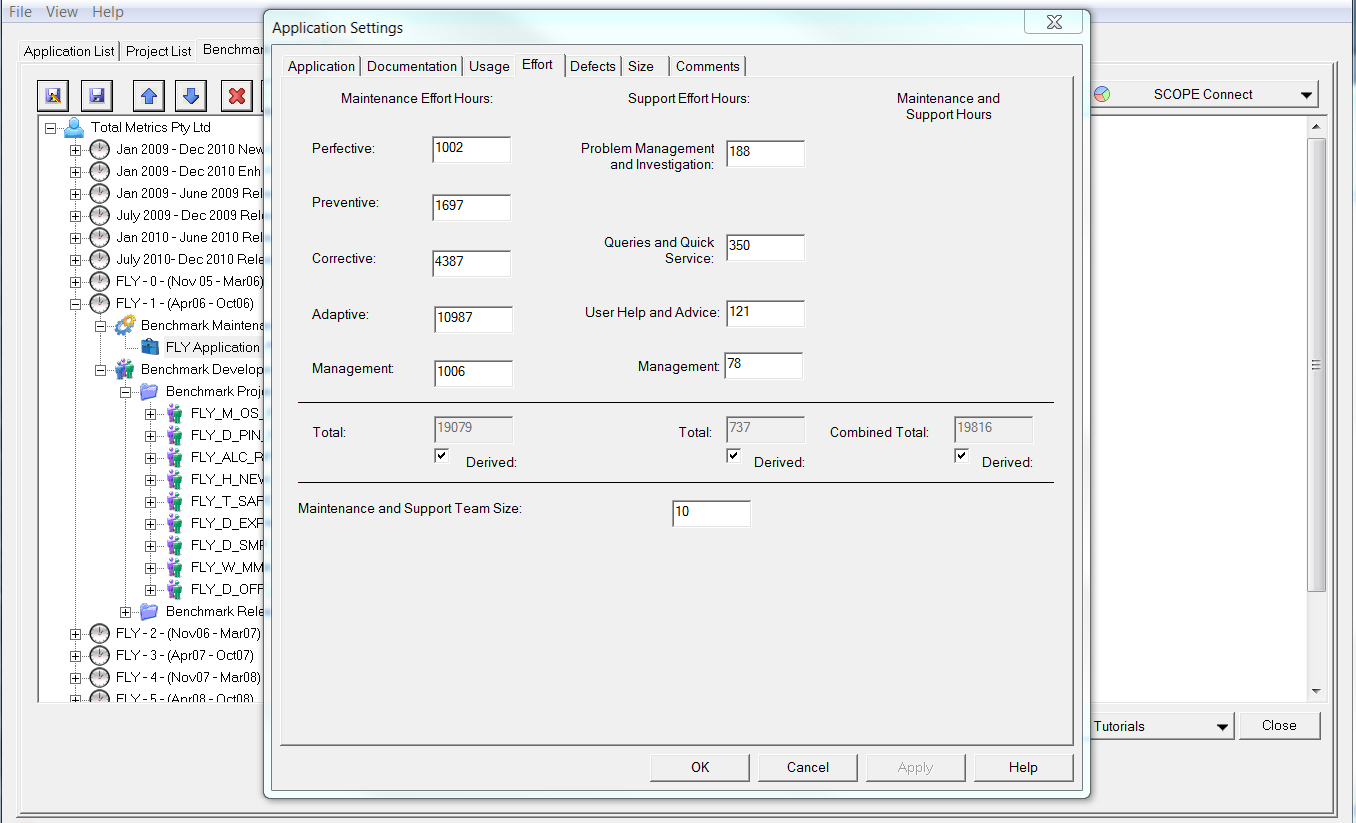
Task: Open the View menu
Action: coord(62,11)
